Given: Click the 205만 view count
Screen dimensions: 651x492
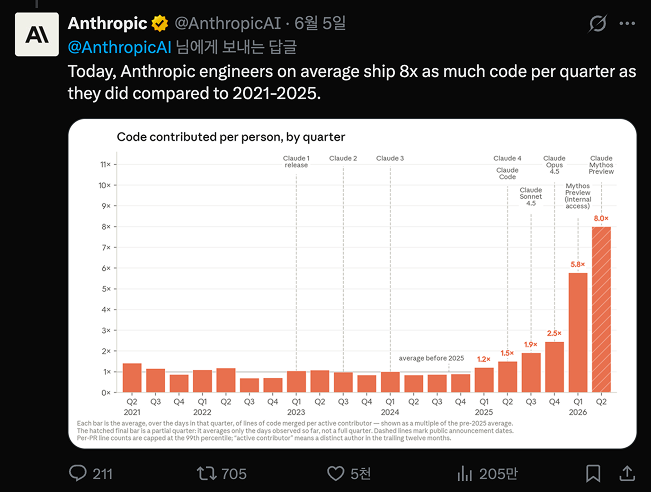Looking at the screenshot, I should pyautogui.click(x=498, y=474).
